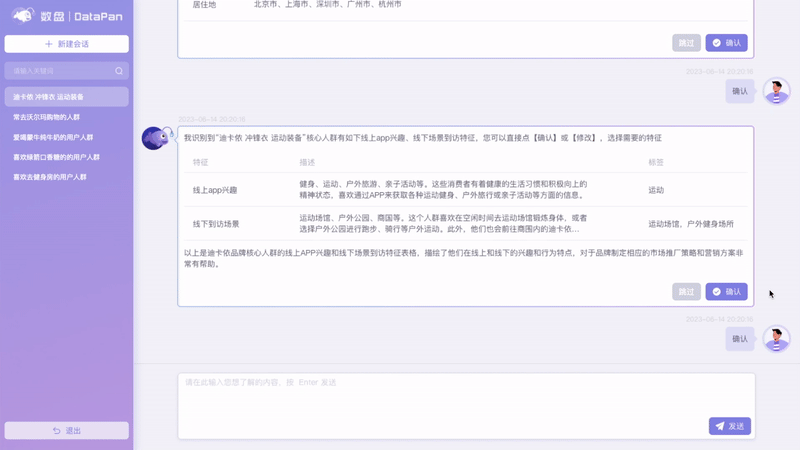Select the 线下到访场景 feature cell
This screenshot has width=800, height=450.
point(216,224)
